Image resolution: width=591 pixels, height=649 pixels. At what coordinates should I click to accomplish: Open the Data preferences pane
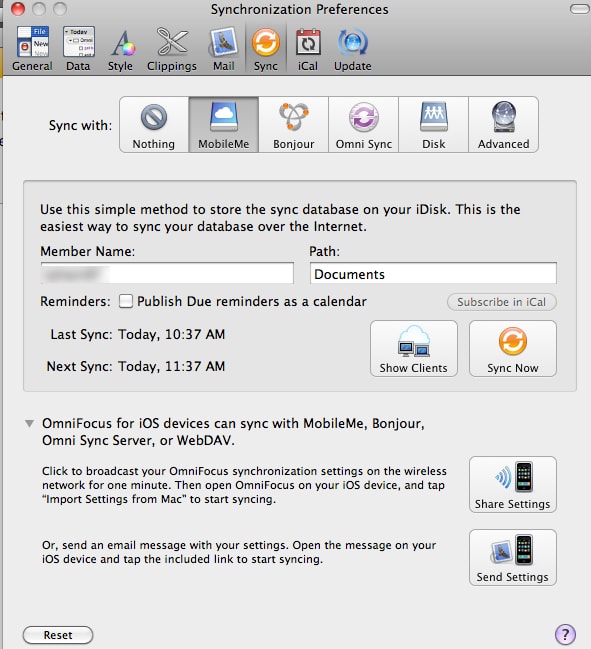78,49
